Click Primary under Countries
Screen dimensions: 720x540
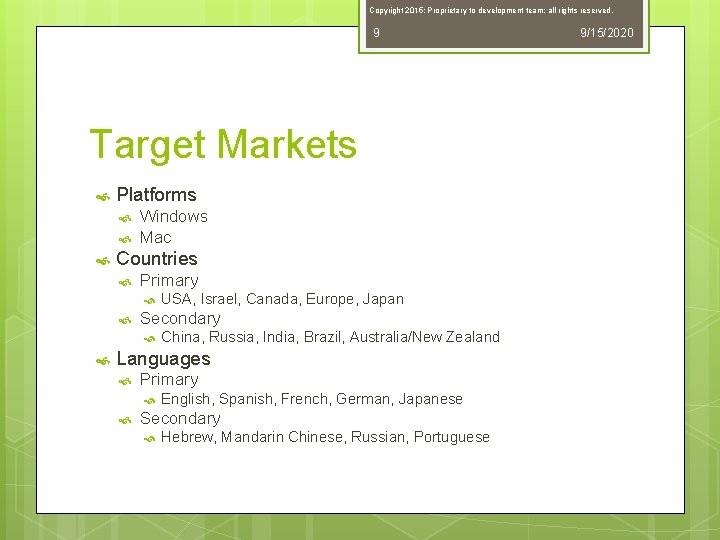tap(169, 281)
